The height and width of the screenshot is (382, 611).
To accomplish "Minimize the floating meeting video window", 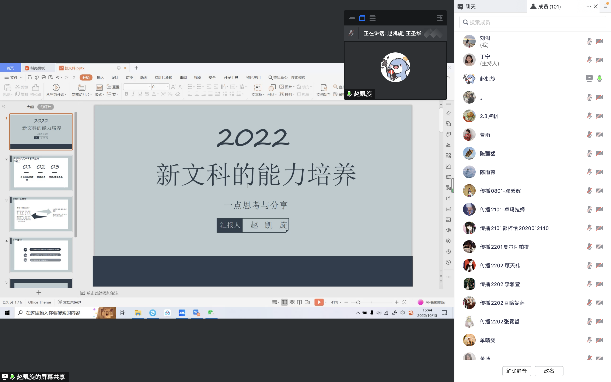I will (352, 18).
